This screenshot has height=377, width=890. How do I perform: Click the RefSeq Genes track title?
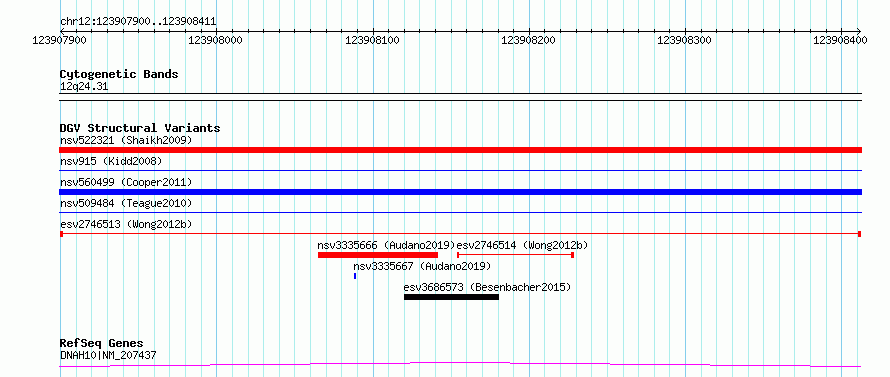tap(101, 344)
